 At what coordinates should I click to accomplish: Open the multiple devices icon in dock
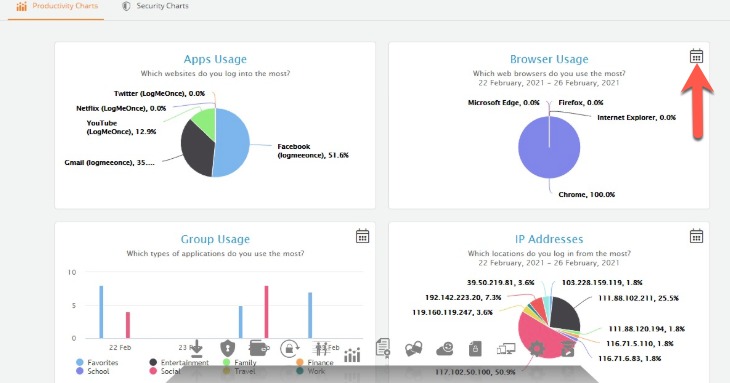pyautogui.click(x=506, y=349)
